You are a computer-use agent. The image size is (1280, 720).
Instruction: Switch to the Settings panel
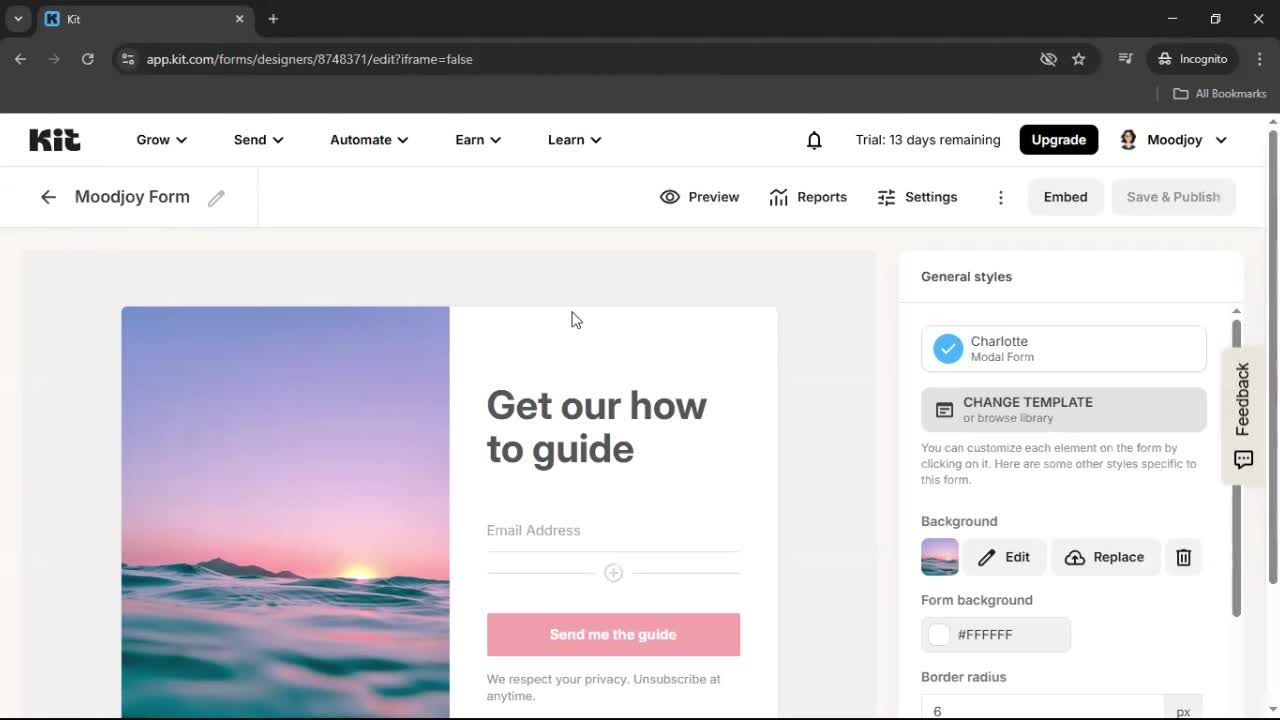click(x=917, y=197)
